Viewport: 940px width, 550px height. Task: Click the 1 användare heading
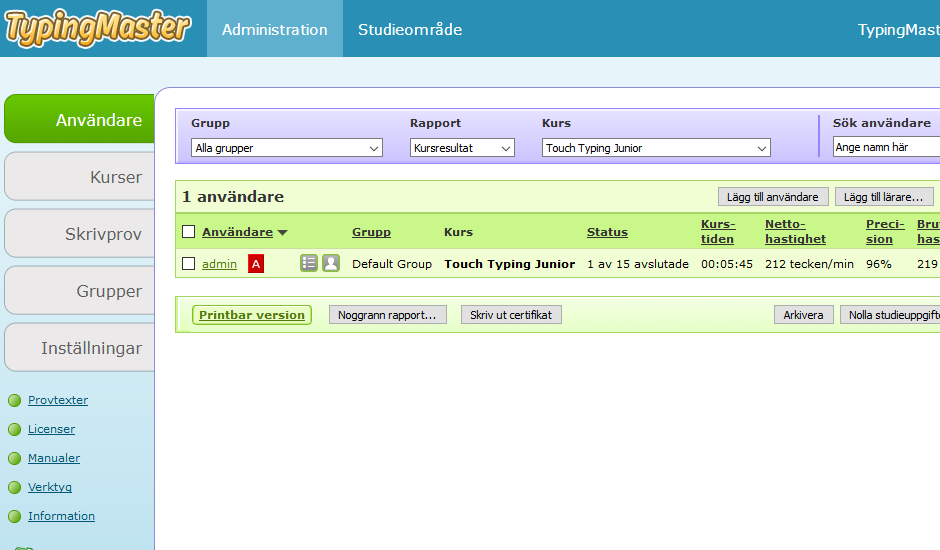233,197
